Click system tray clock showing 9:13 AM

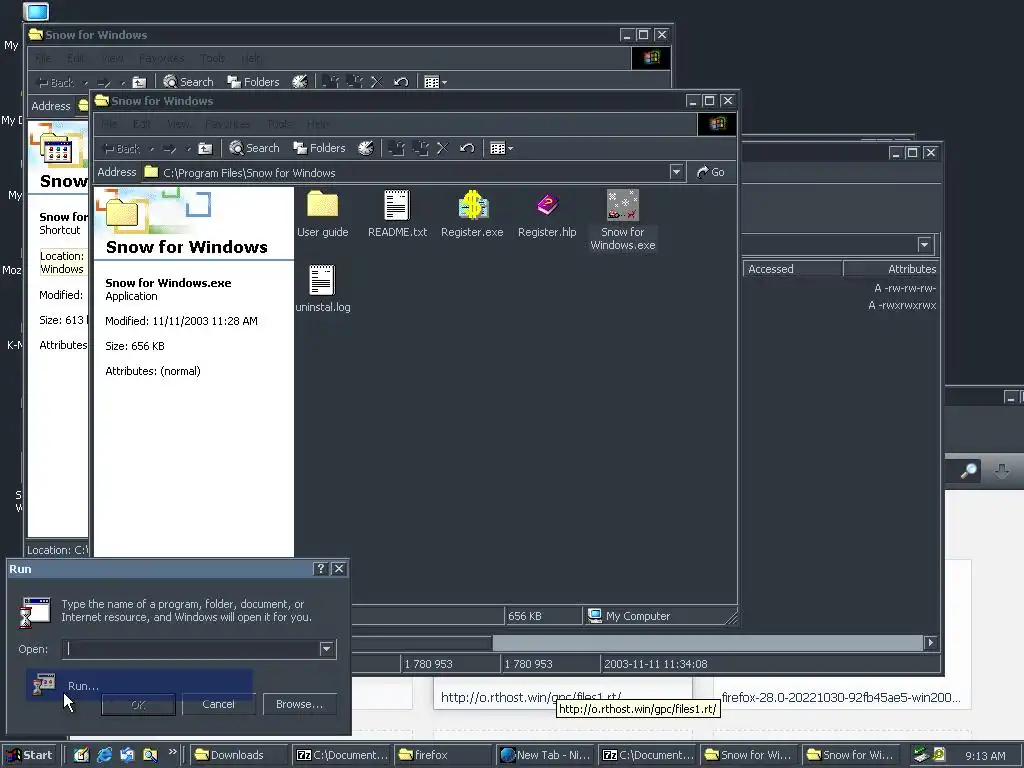point(985,756)
